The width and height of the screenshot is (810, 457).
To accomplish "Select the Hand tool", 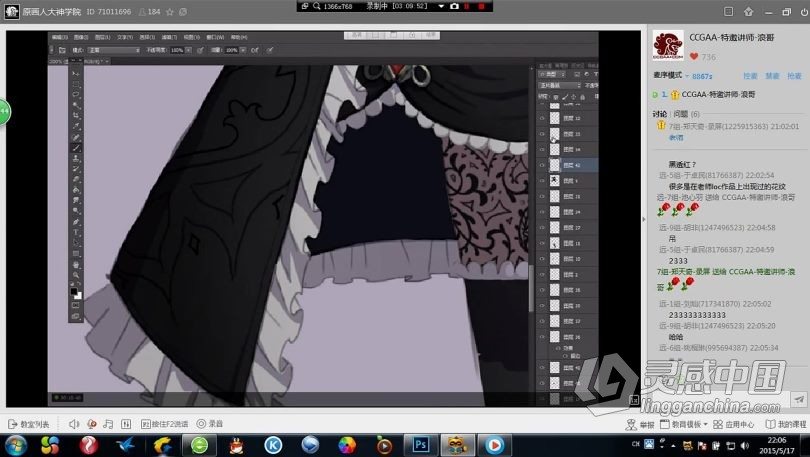I will point(76,265).
